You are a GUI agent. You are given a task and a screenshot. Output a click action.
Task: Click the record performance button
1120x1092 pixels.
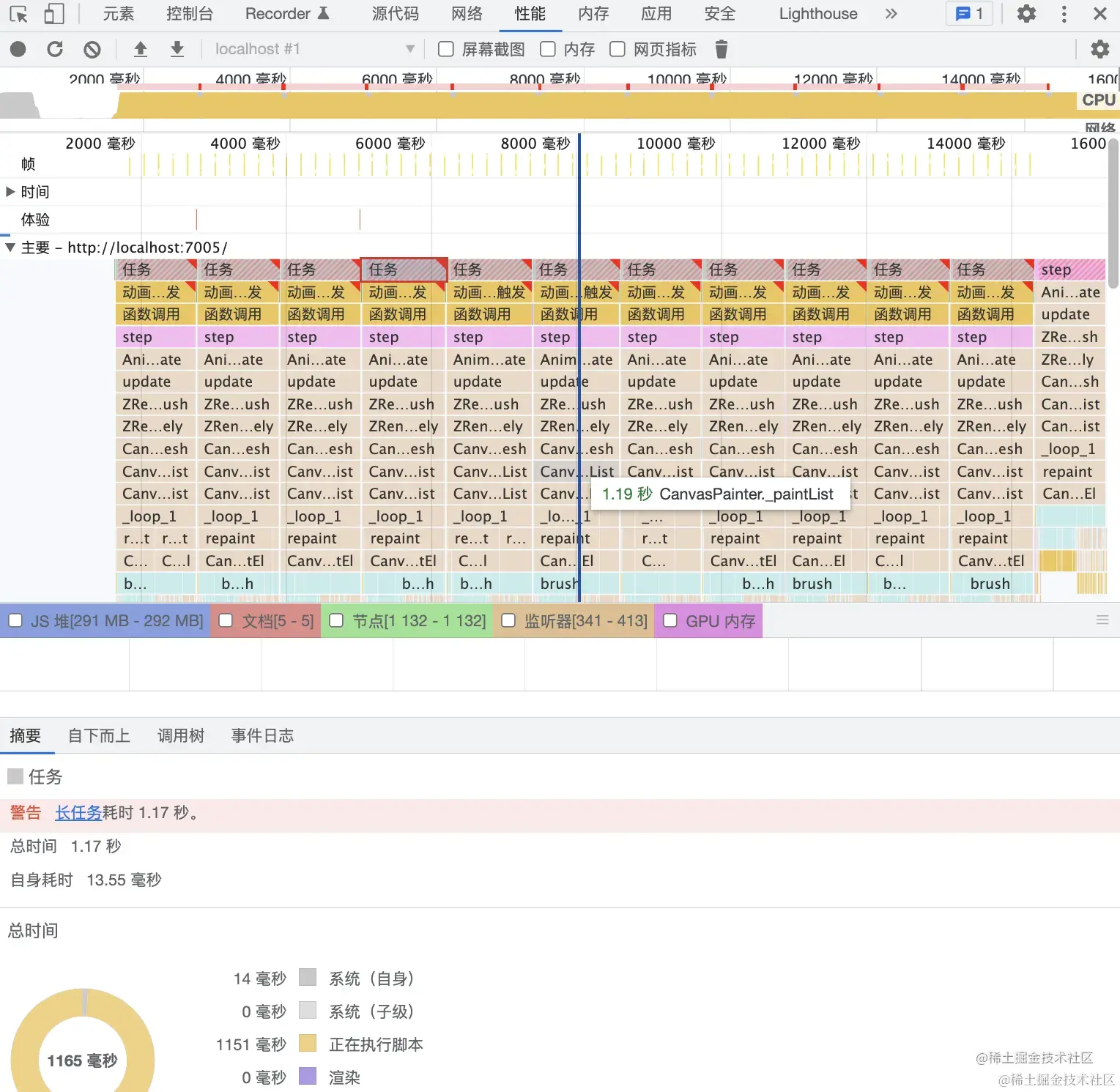click(x=18, y=49)
